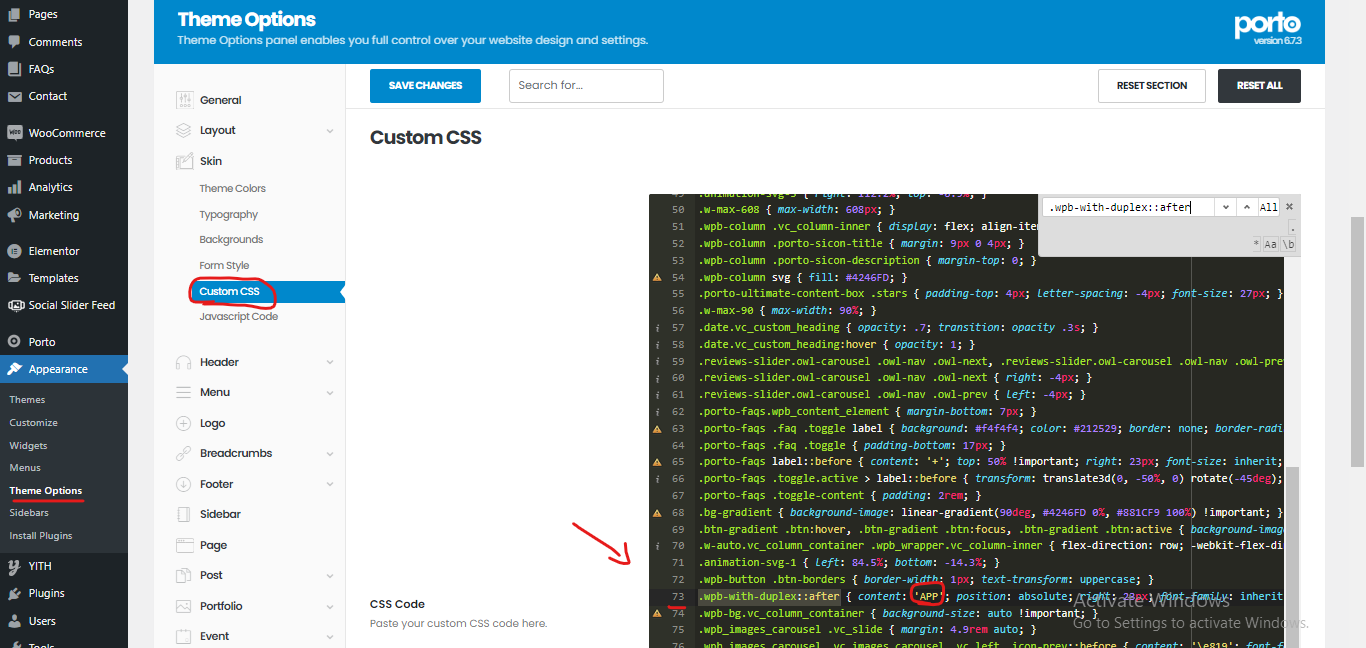The height and width of the screenshot is (648, 1366).
Task: Click the Appearance paintbrush icon
Action: 14,369
